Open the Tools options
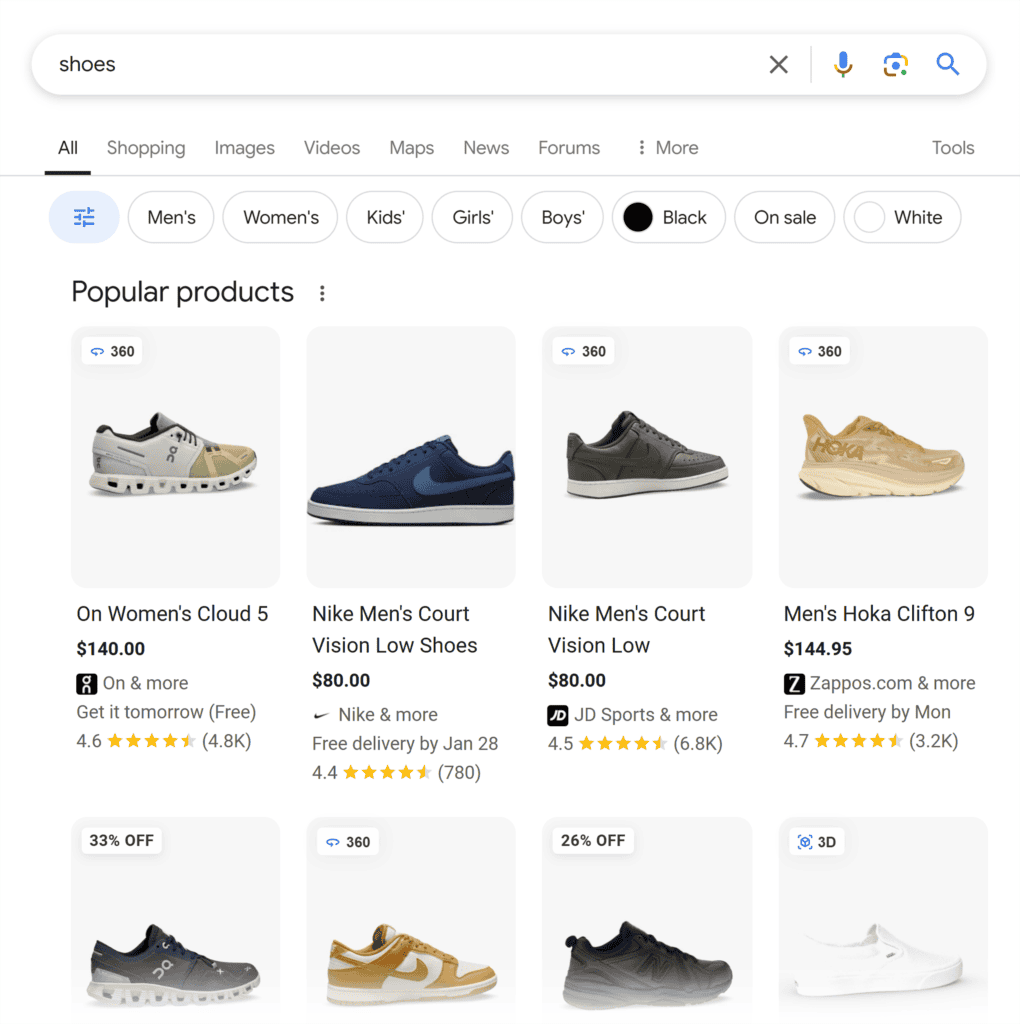 [952, 147]
